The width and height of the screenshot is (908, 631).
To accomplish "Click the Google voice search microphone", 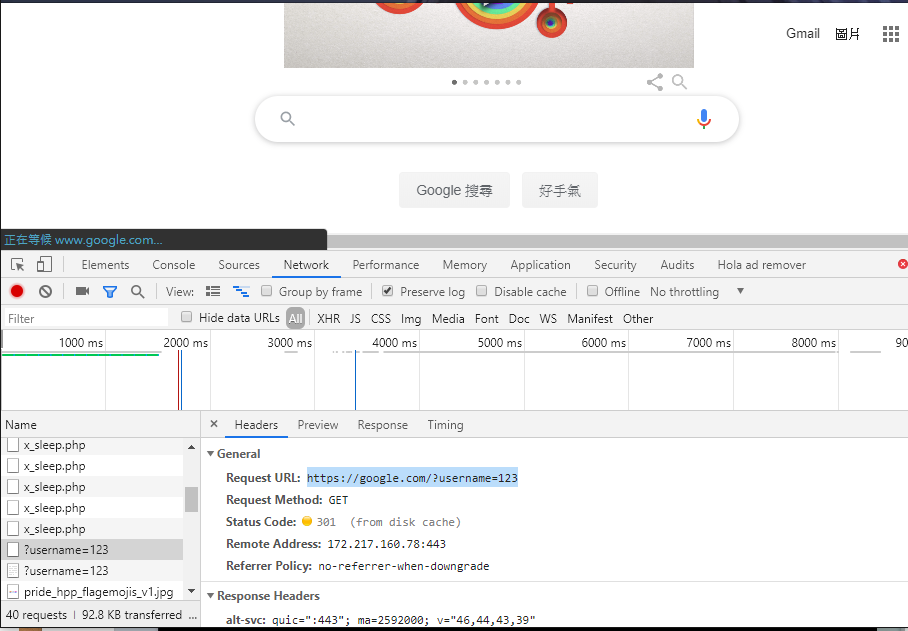I will (704, 119).
